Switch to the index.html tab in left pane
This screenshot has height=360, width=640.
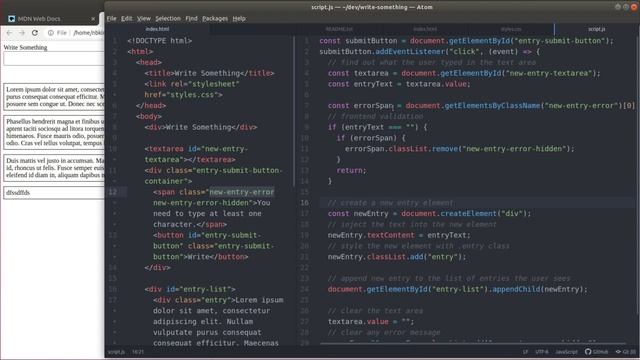pyautogui.click(x=158, y=29)
